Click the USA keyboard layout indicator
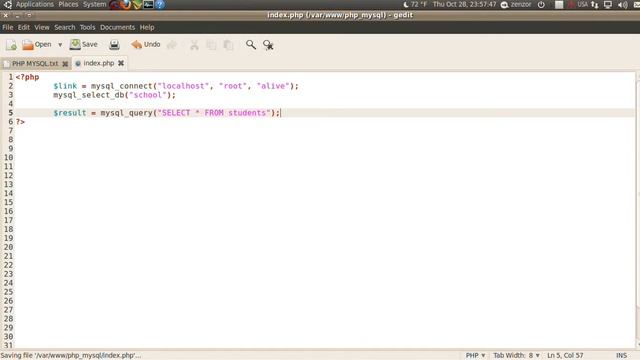The height and width of the screenshot is (360, 640). click(582, 4)
